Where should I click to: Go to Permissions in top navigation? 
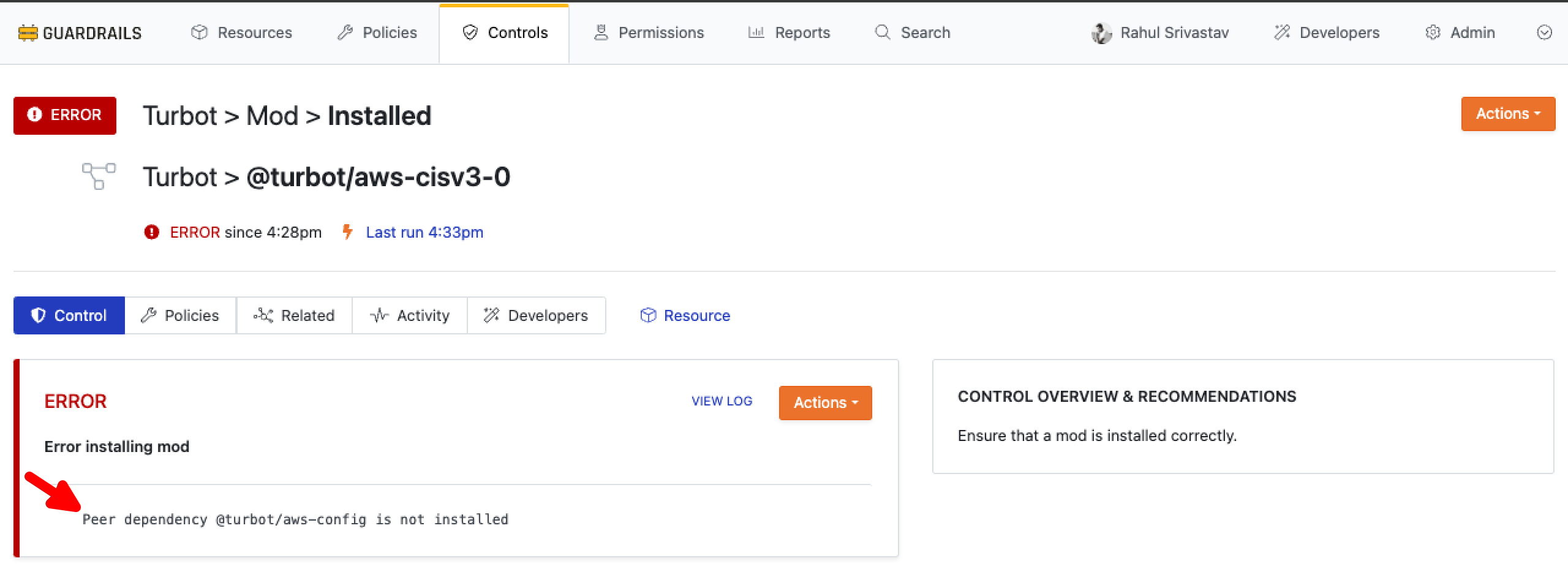[x=649, y=33]
